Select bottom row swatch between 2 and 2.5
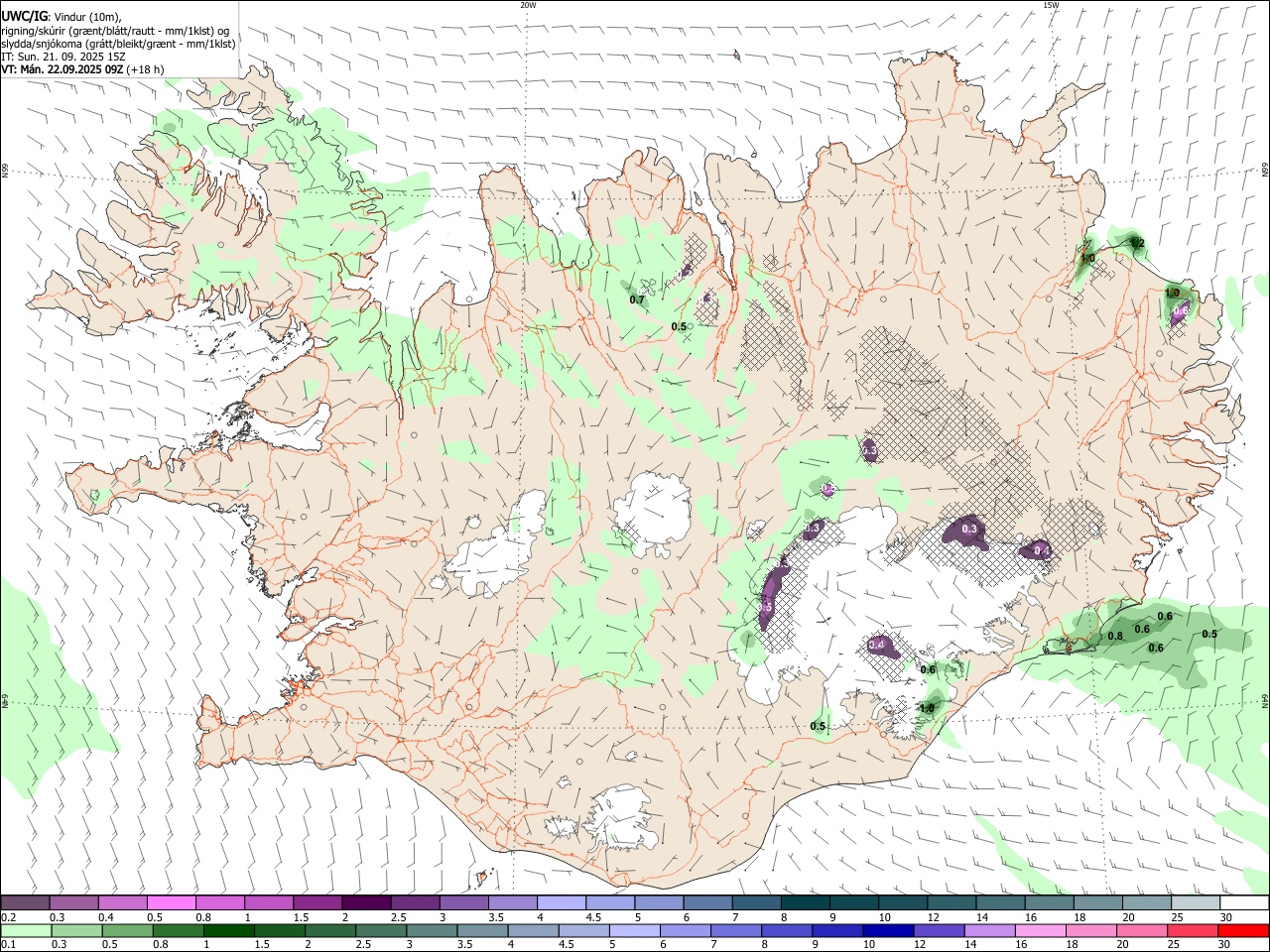Image resolution: width=1270 pixels, height=952 pixels. 330,930
